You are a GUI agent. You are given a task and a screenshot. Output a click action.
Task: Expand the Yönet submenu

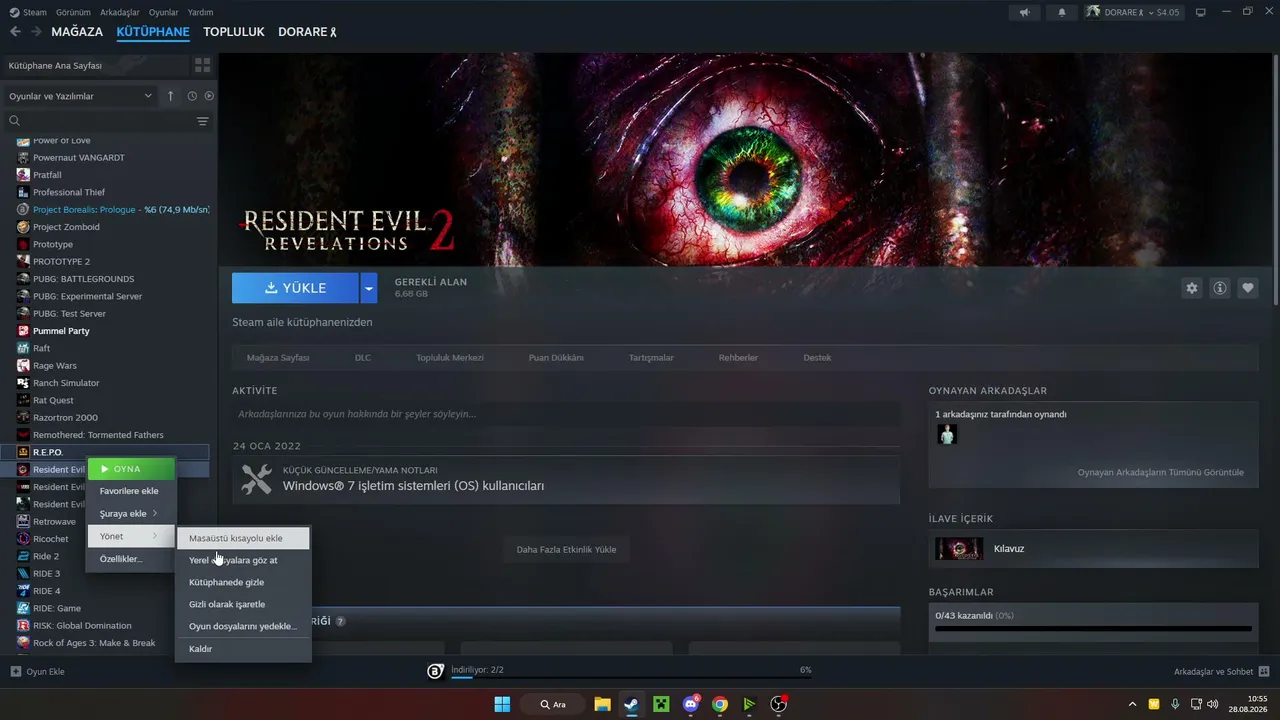coord(131,537)
